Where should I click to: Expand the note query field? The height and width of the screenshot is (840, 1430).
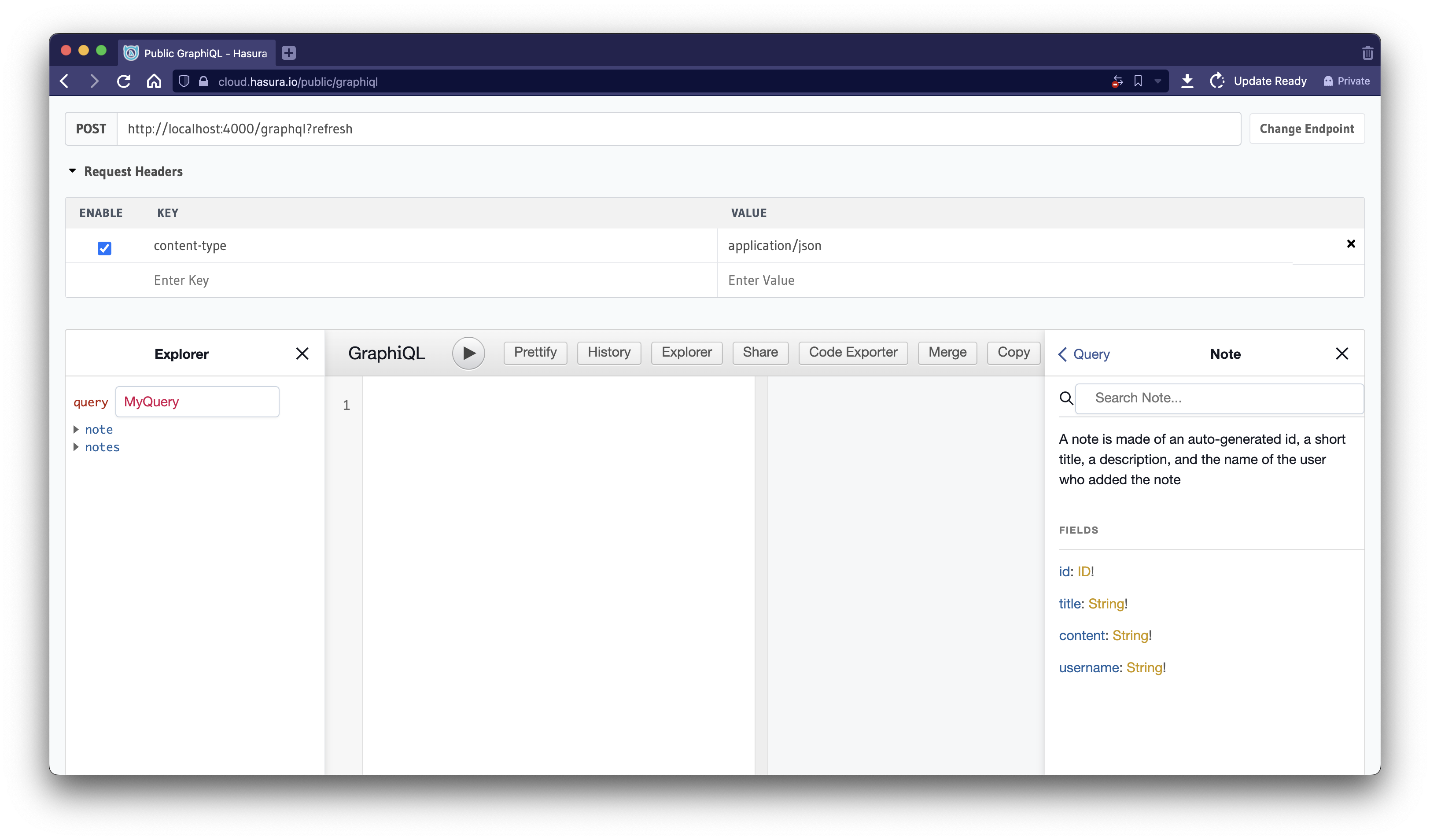78,428
